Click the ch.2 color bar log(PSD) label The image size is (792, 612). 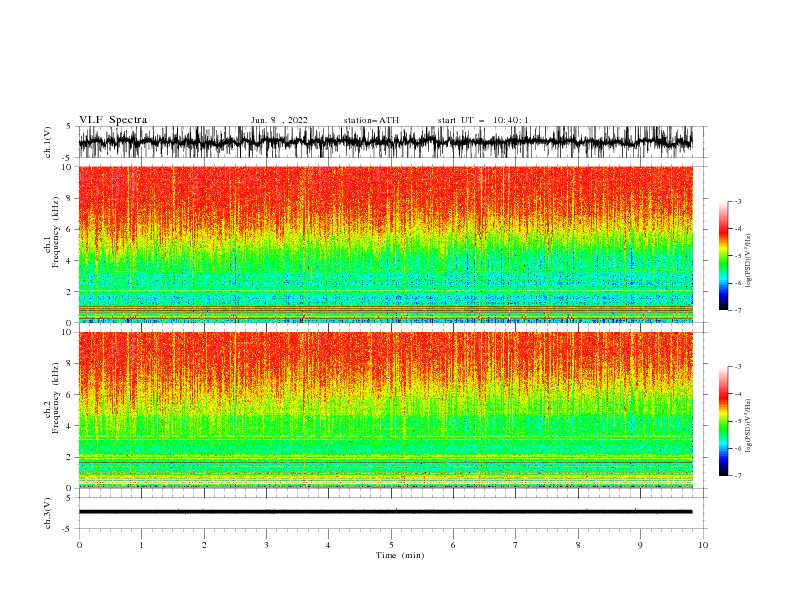coord(749,425)
